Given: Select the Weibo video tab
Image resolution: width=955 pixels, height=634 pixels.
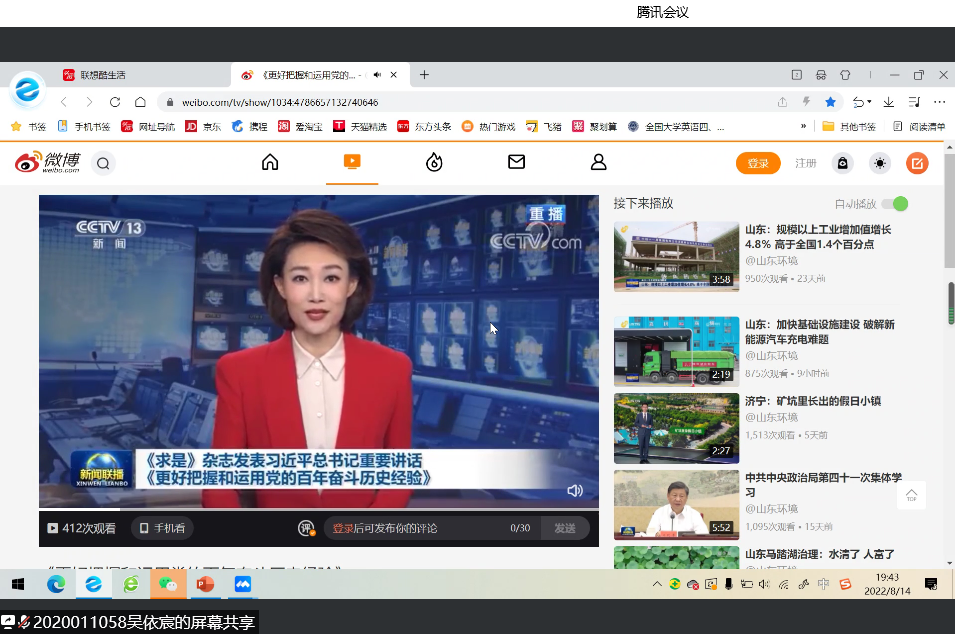Looking at the screenshot, I should coord(352,162).
